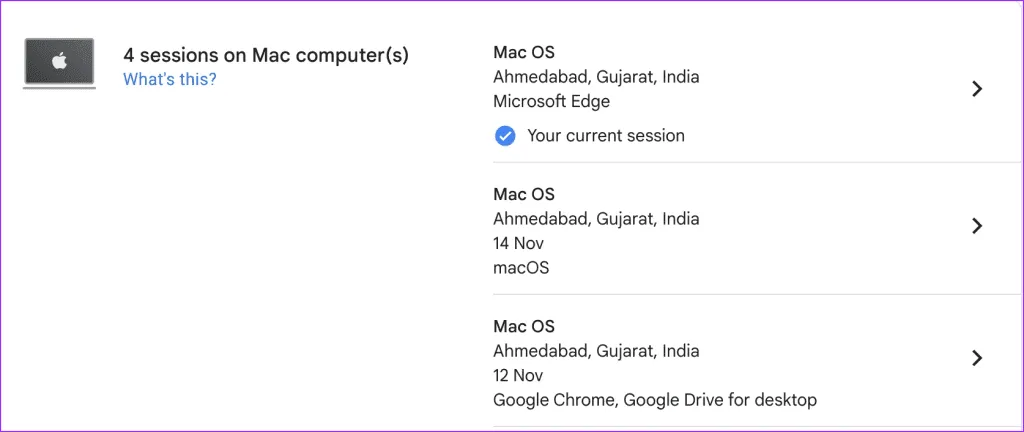Click the Mac laptop device icon
This screenshot has height=432, width=1024.
(x=59, y=65)
